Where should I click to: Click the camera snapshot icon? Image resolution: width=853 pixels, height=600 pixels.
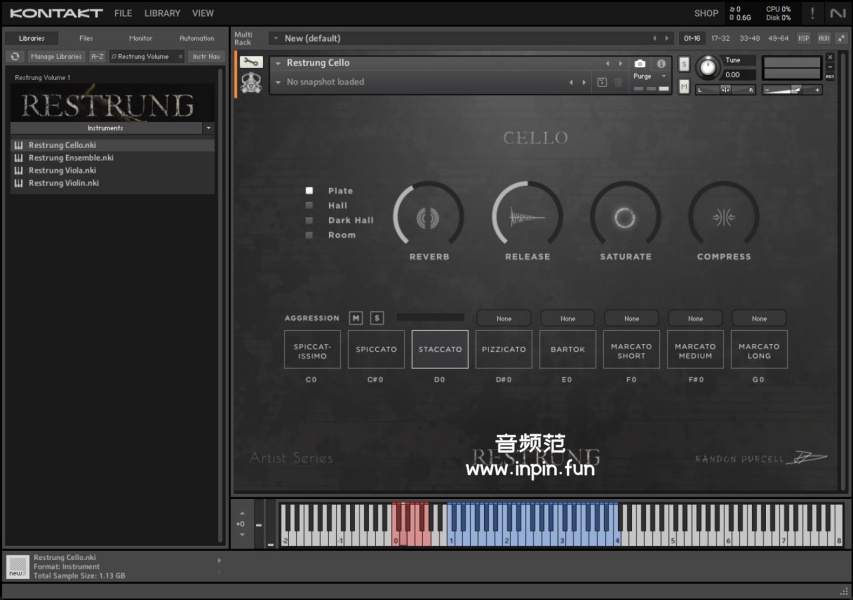tap(640, 63)
